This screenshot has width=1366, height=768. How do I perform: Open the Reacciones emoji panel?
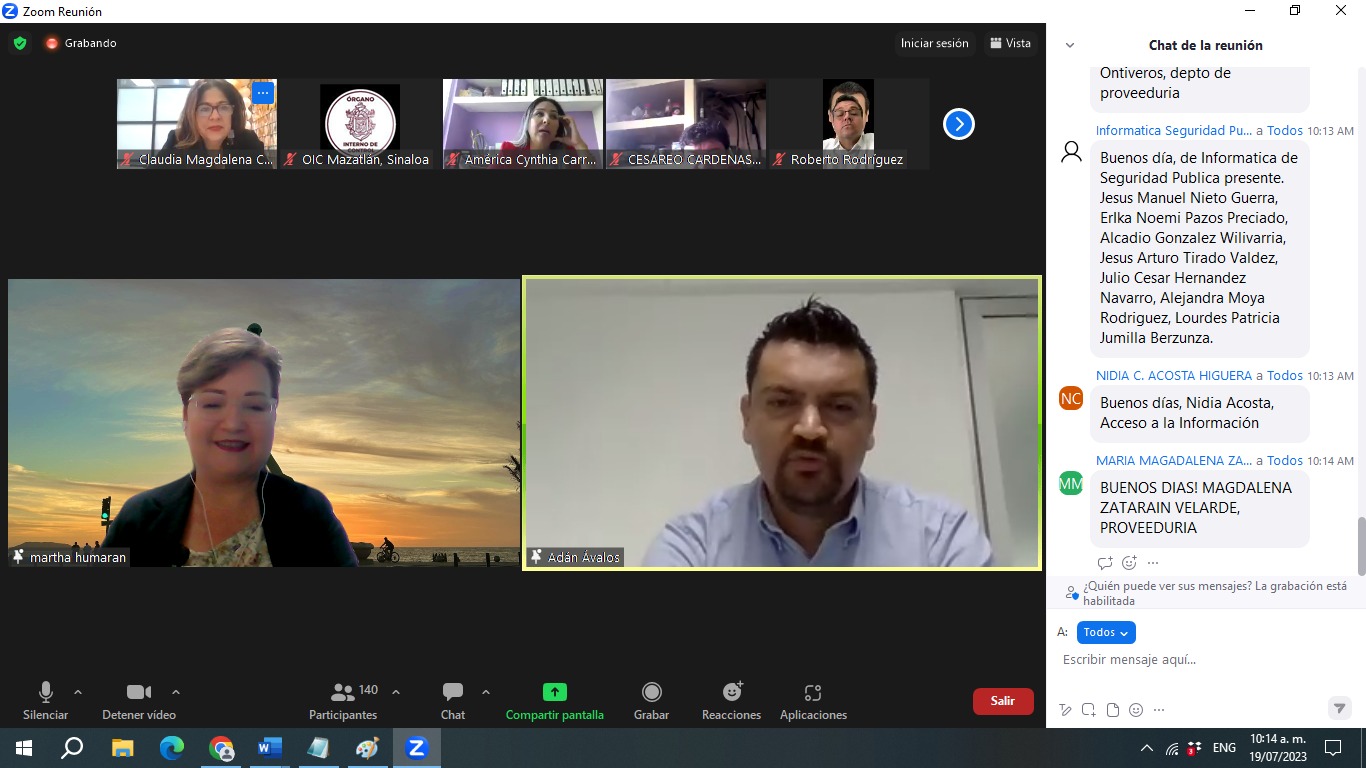731,700
